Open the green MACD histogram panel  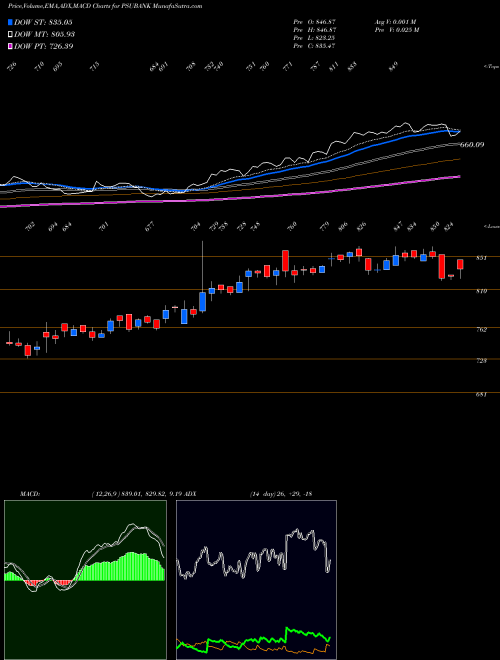tap(85, 580)
